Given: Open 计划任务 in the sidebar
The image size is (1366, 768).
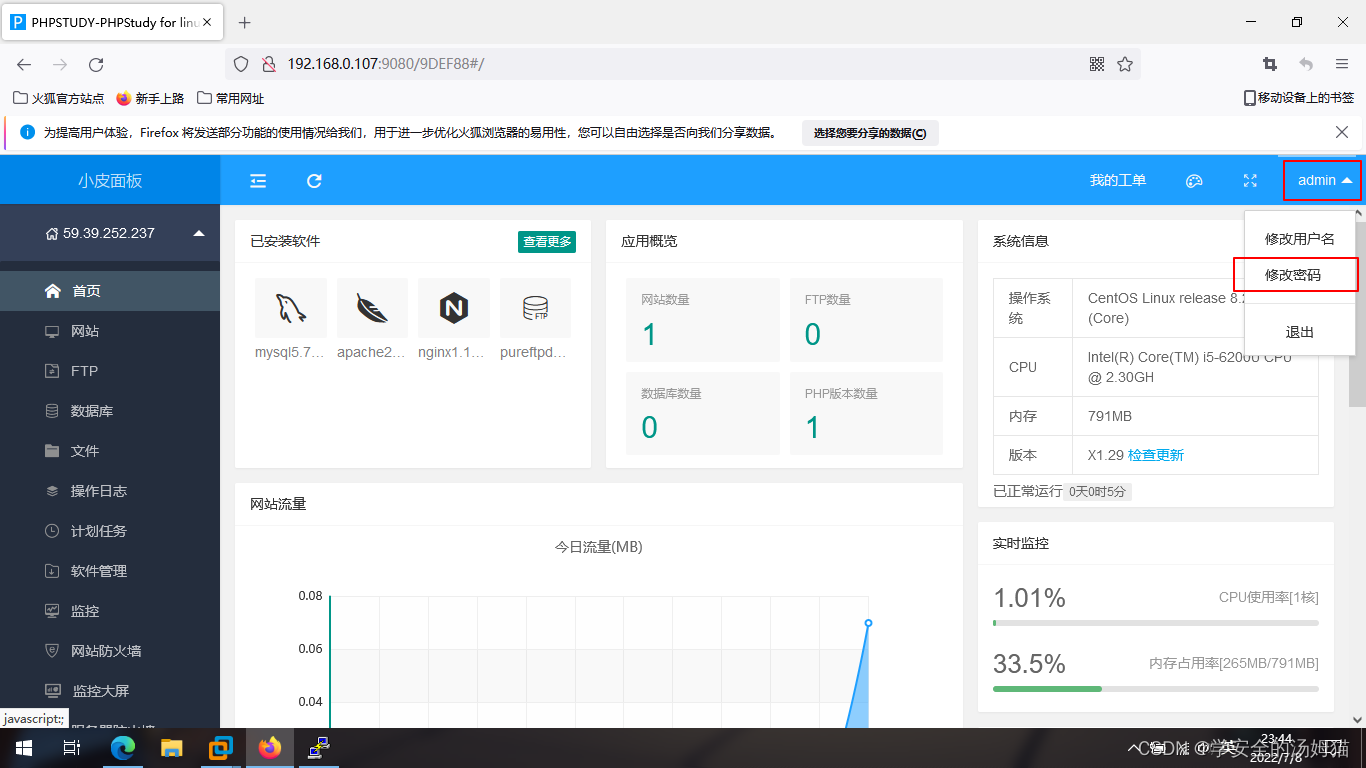Looking at the screenshot, I should tap(110, 531).
